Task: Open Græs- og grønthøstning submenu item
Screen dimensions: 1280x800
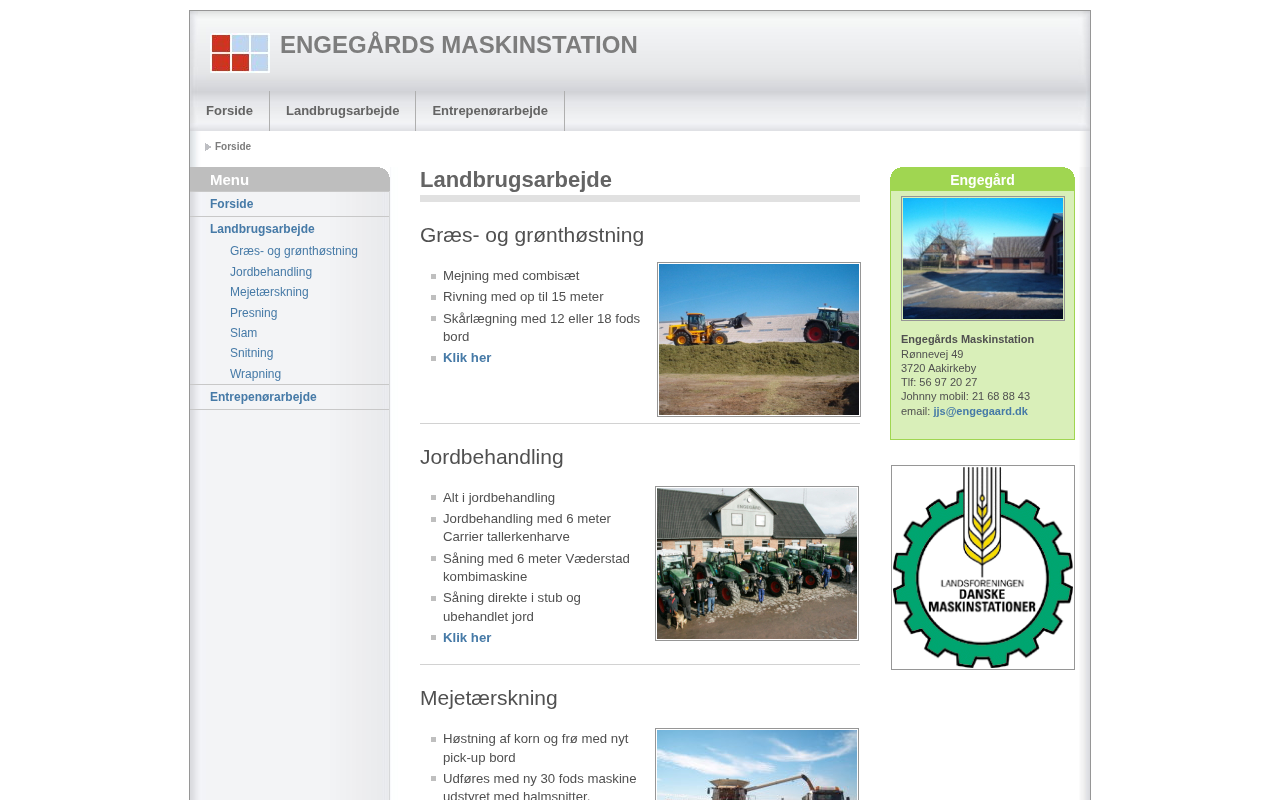Action: (294, 251)
